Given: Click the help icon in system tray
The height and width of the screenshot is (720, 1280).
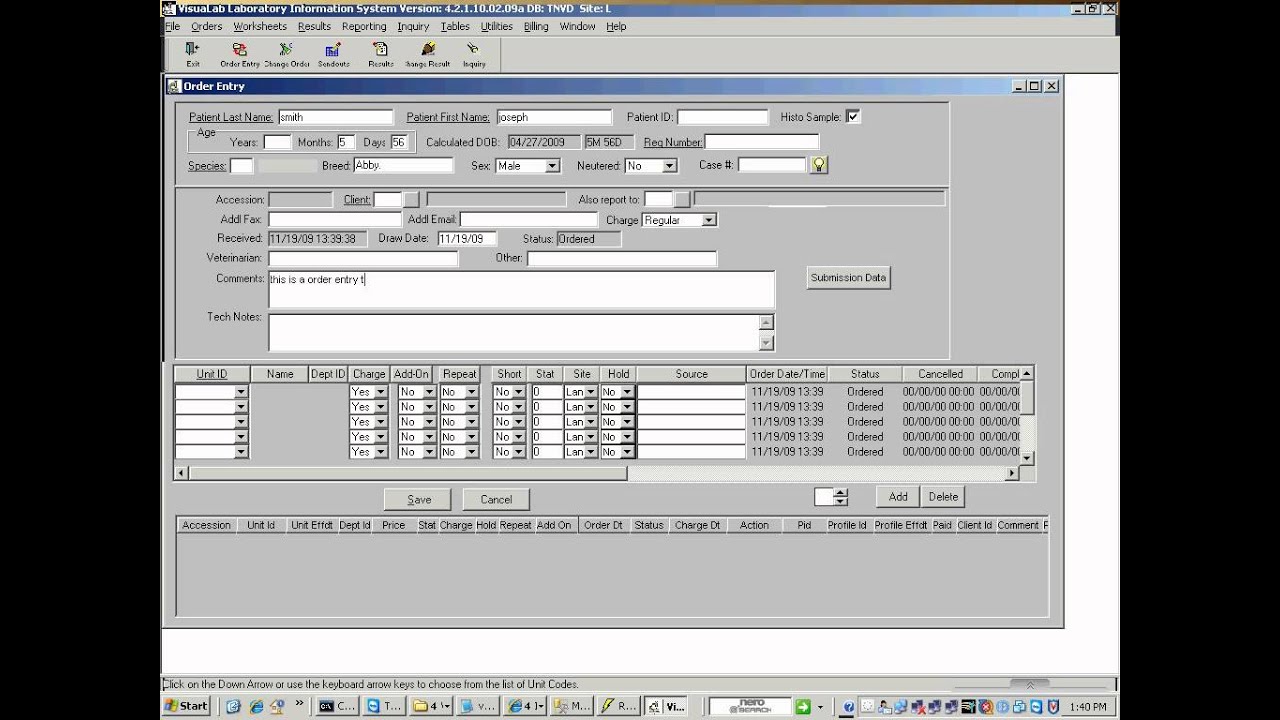Looking at the screenshot, I should click(849, 706).
